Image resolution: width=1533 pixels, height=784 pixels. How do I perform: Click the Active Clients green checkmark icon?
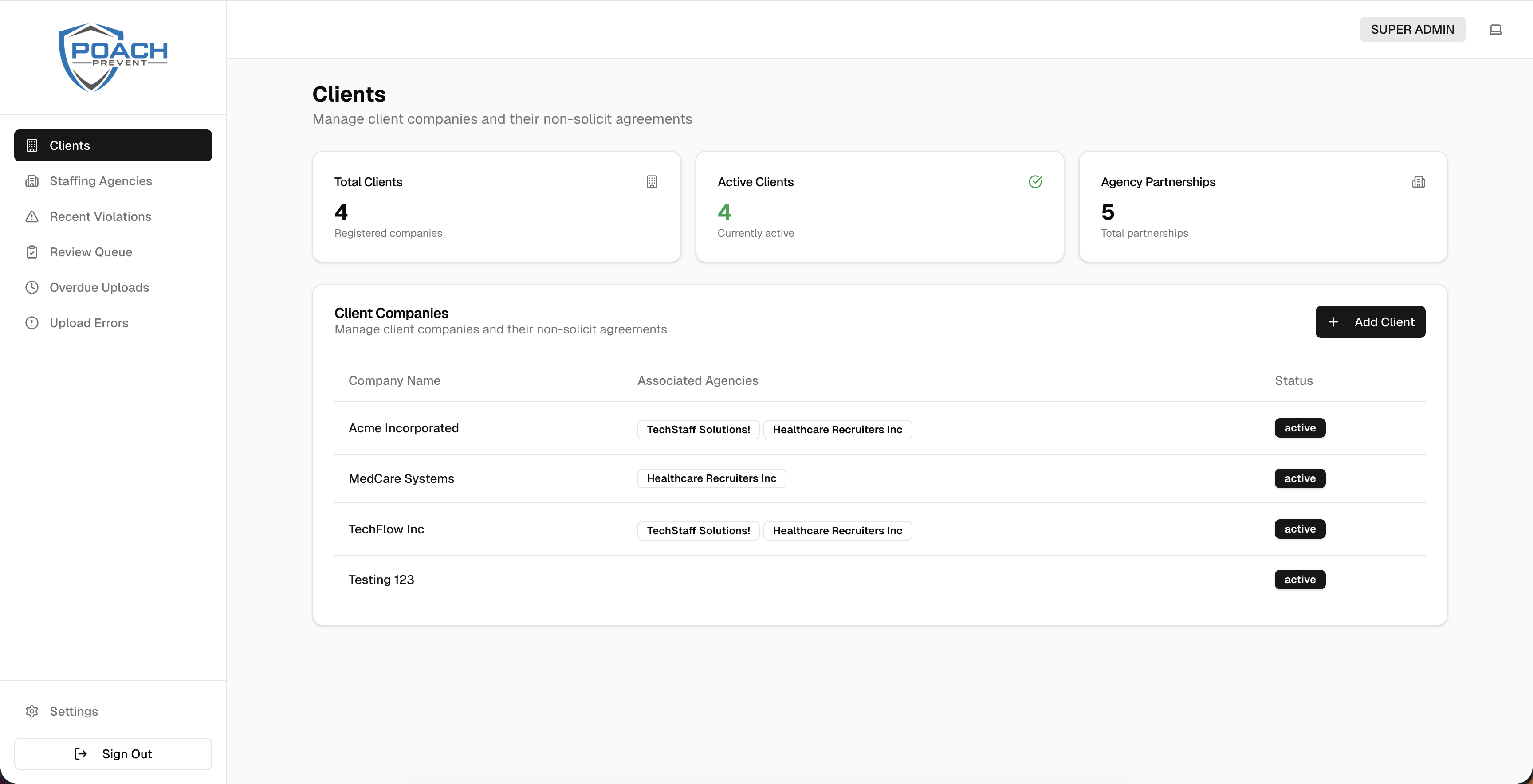coord(1035,182)
